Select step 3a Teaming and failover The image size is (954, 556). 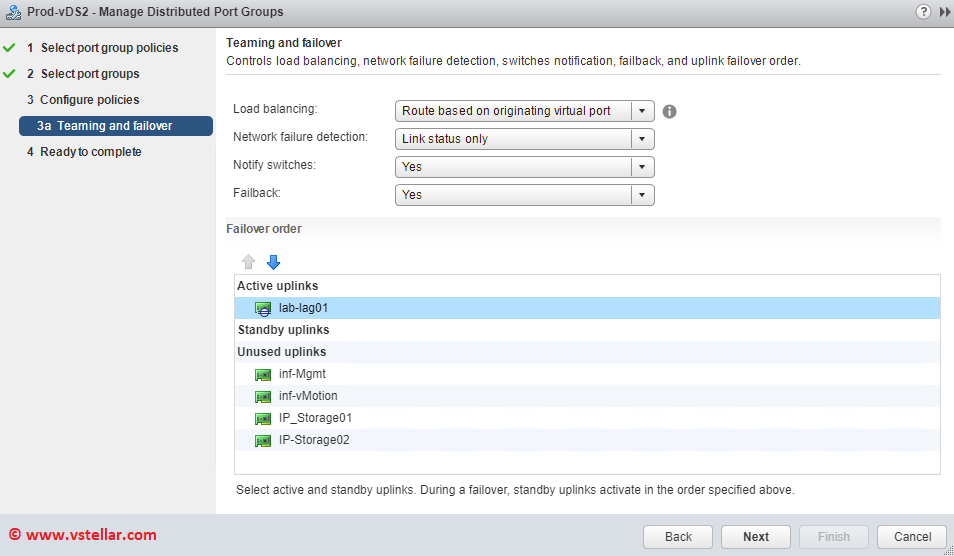click(x=115, y=126)
